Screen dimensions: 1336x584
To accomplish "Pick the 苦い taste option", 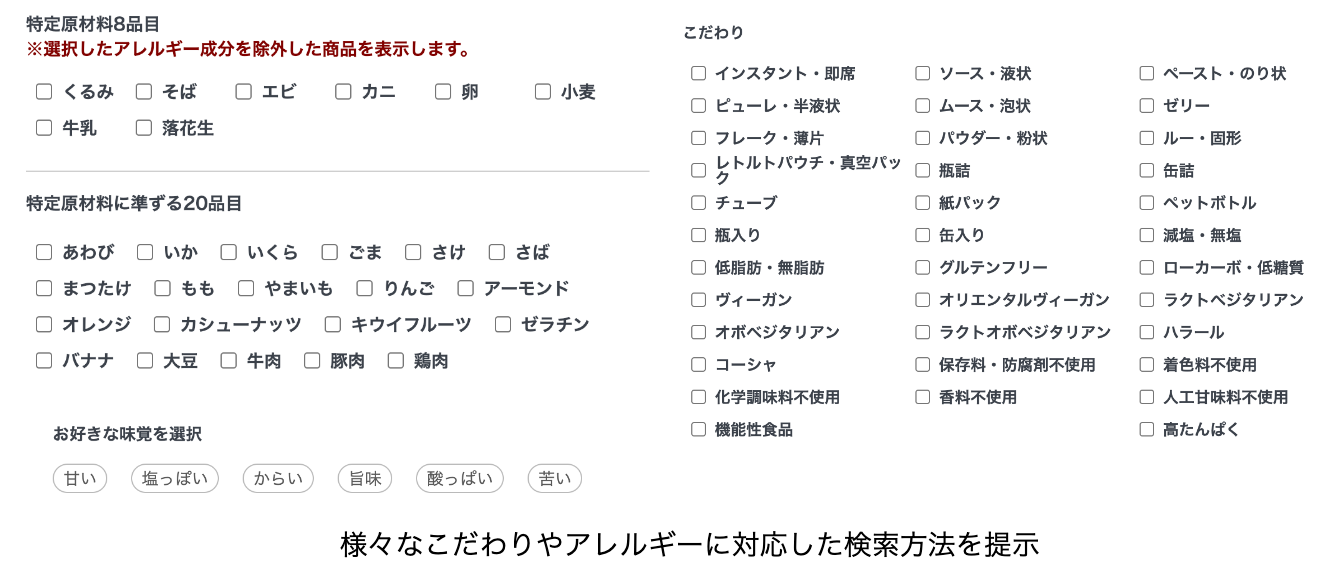I will tap(555, 479).
